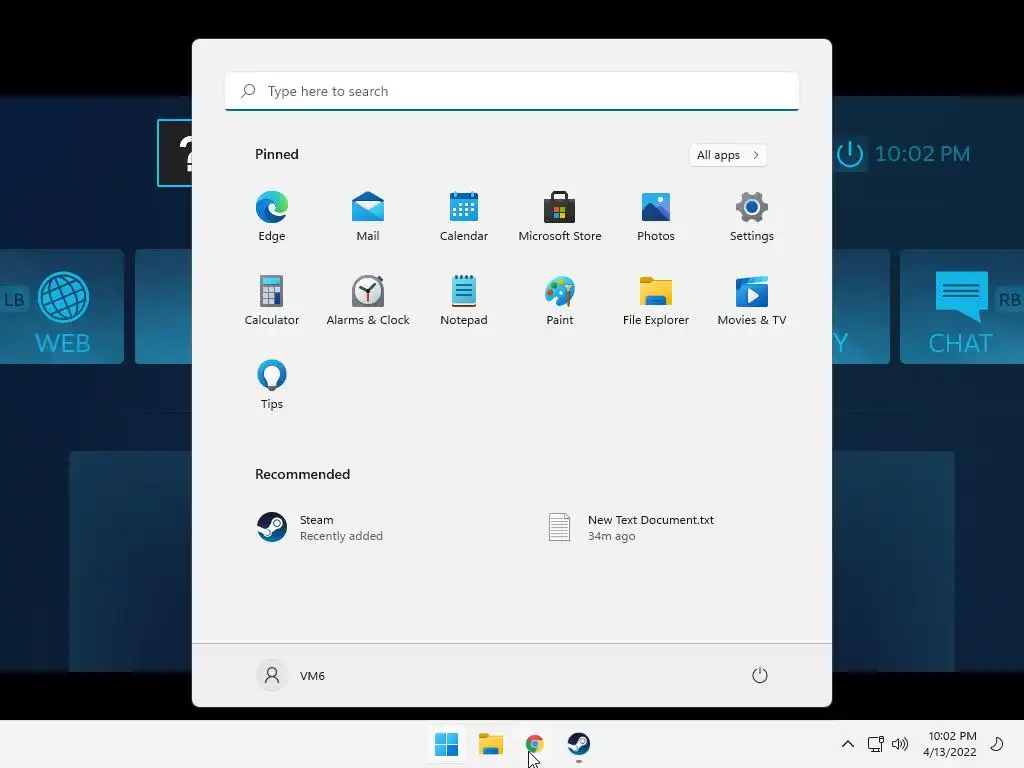
Task: Click the Steam Big Picture power icon
Action: (x=850, y=154)
